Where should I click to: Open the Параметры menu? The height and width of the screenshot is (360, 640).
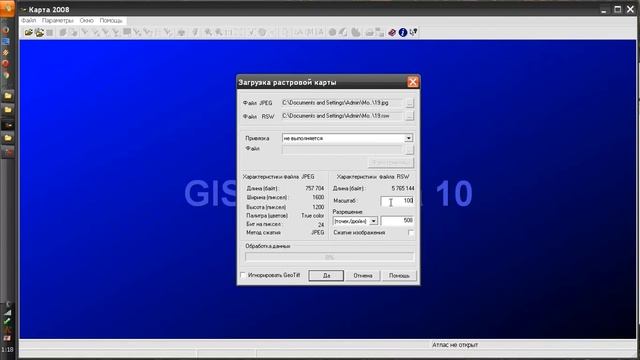click(58, 20)
